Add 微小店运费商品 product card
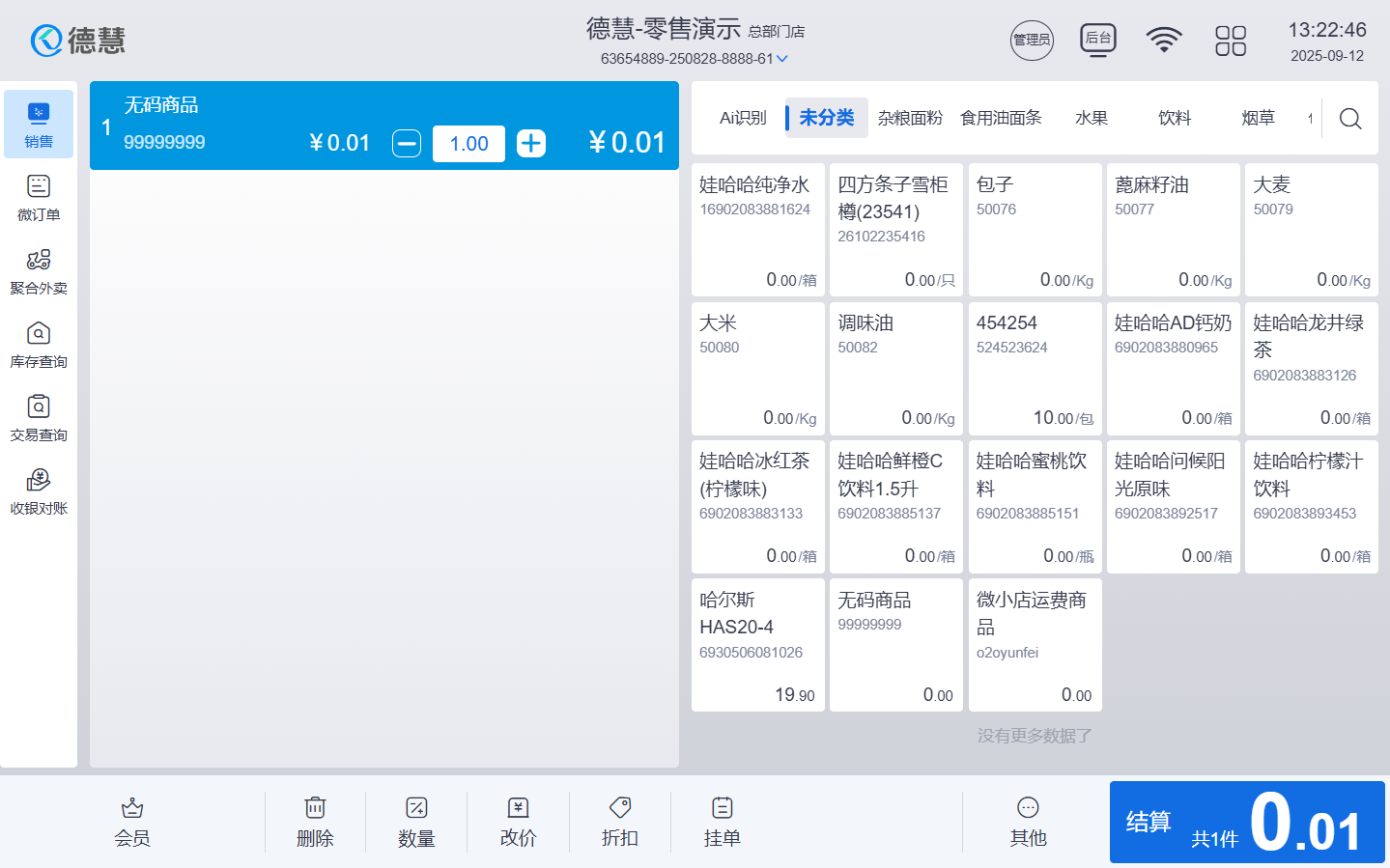The image size is (1390, 868). (x=1035, y=645)
